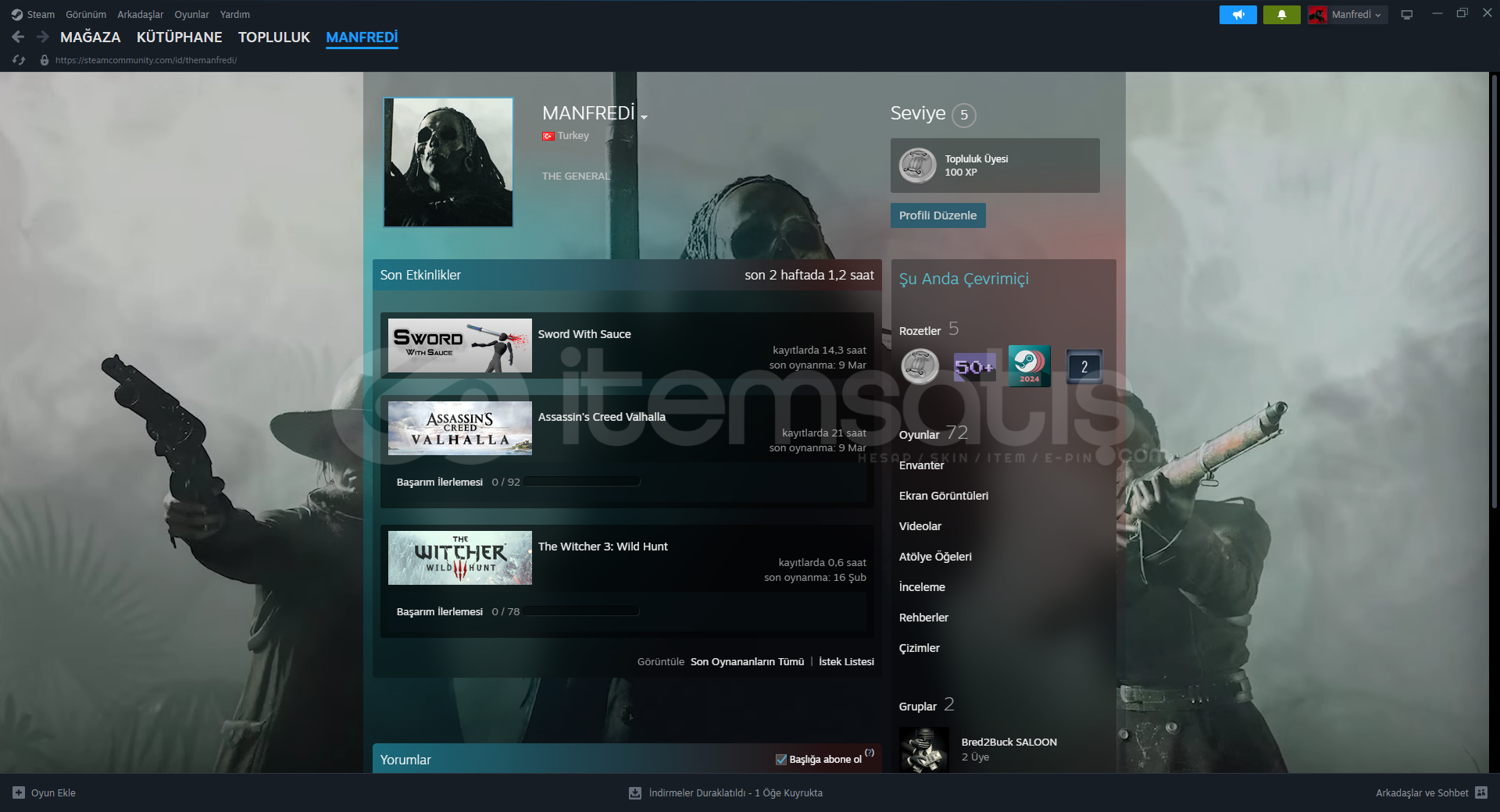
Task: Click the Big Picture mode monitor icon
Action: point(1406,15)
